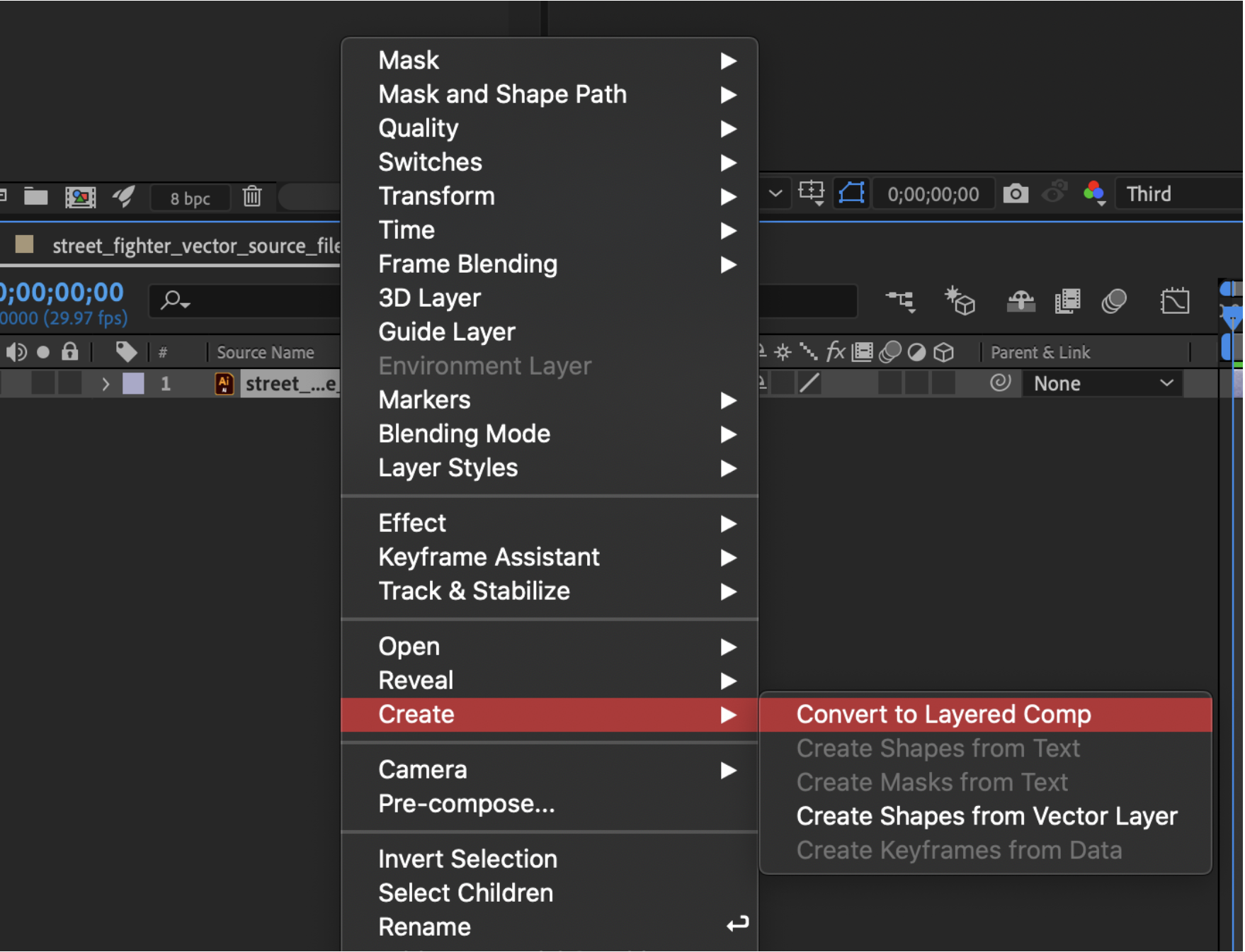This screenshot has height=952, width=1245.
Task: Click the Parent & Link column header
Action: (x=1040, y=352)
